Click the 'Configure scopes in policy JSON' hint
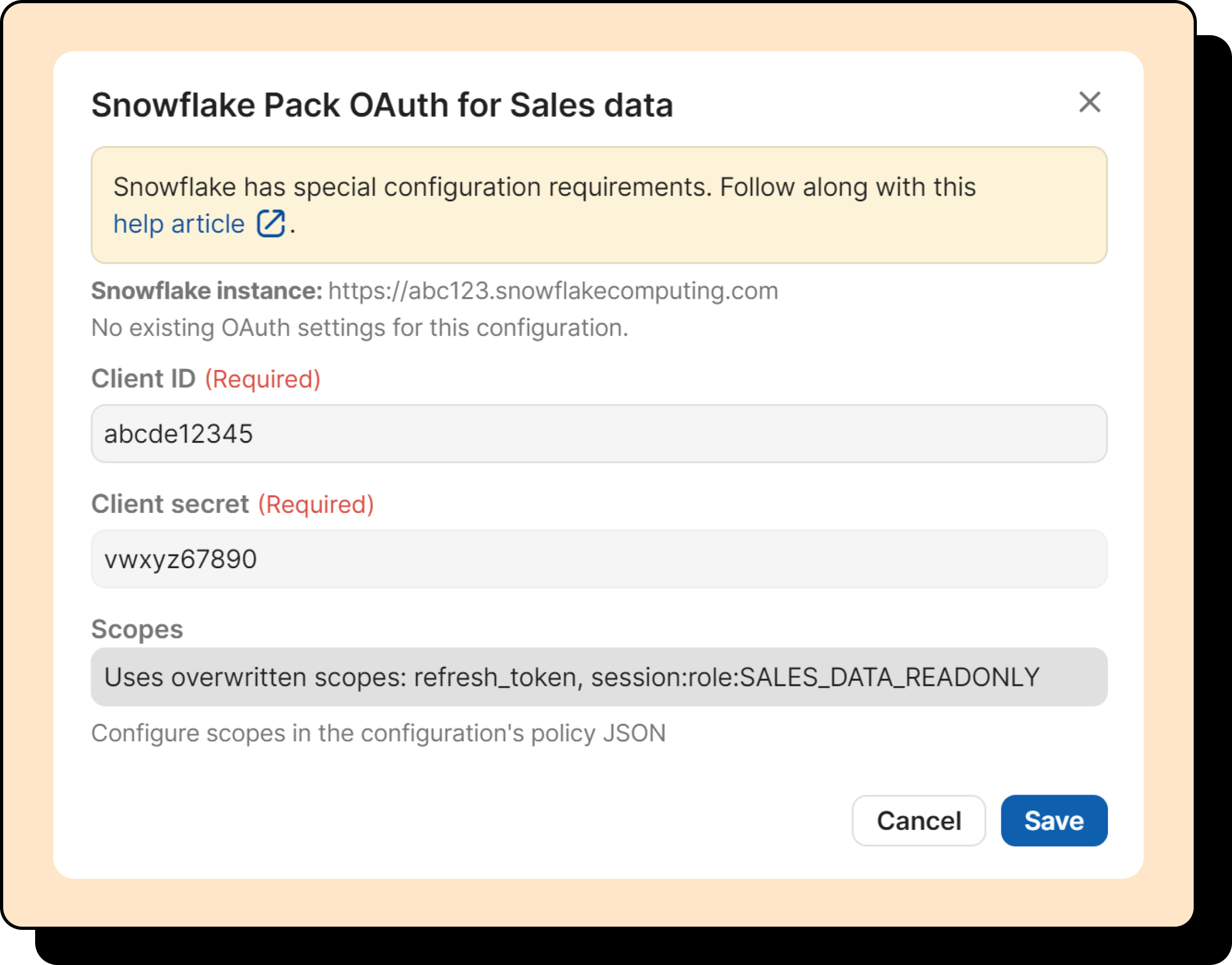 (379, 733)
